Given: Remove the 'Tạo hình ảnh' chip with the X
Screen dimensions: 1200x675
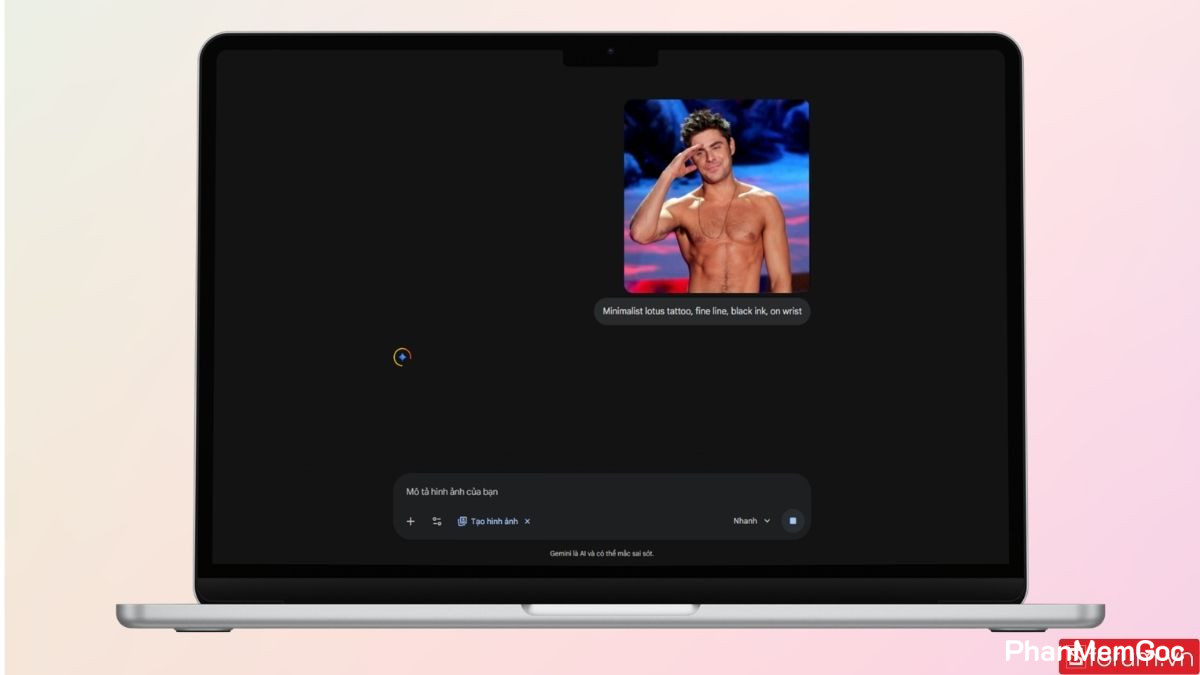Looking at the screenshot, I should 528,521.
